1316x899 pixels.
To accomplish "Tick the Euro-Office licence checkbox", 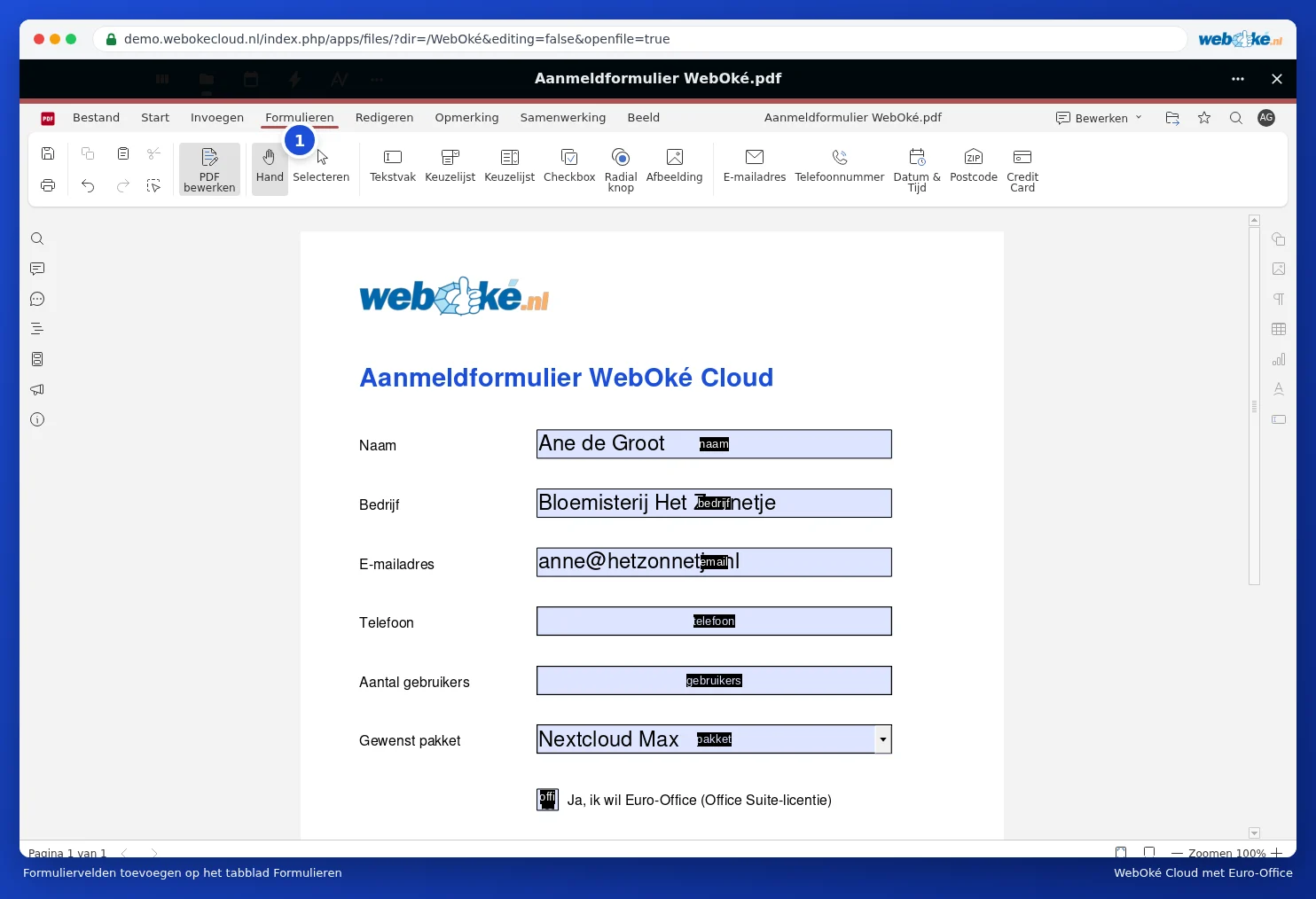I will [x=548, y=800].
